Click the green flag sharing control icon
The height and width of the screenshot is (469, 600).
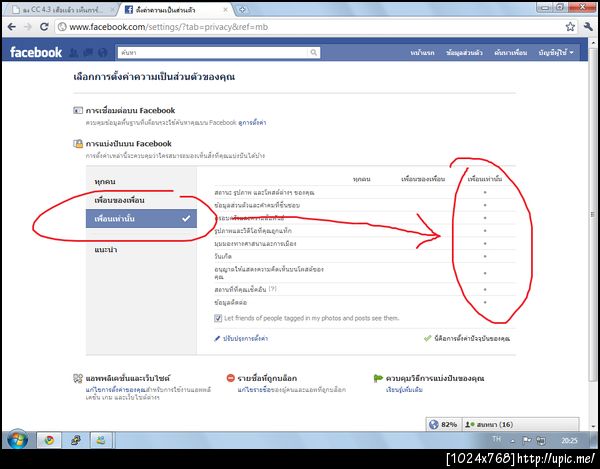point(378,378)
